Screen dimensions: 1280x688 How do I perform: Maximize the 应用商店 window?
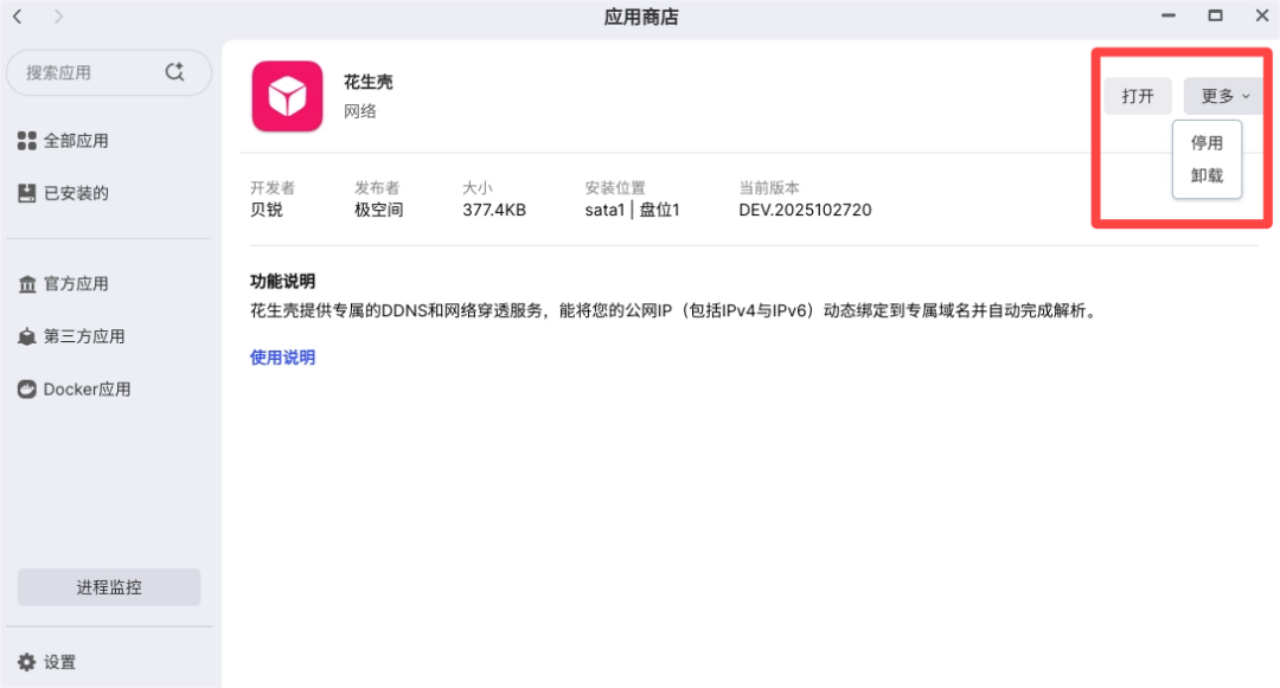[x=1215, y=16]
